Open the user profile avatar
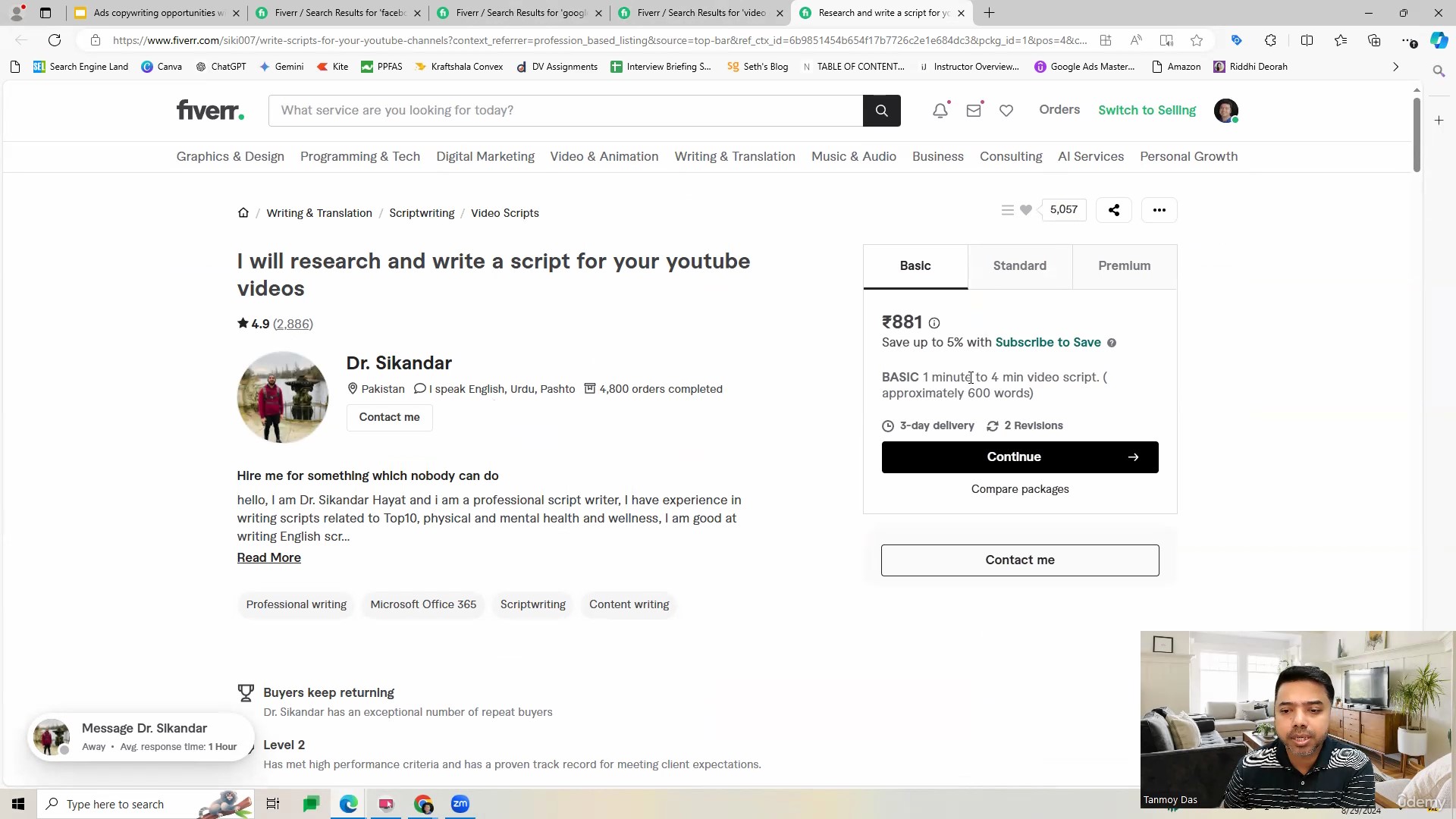 [1226, 111]
